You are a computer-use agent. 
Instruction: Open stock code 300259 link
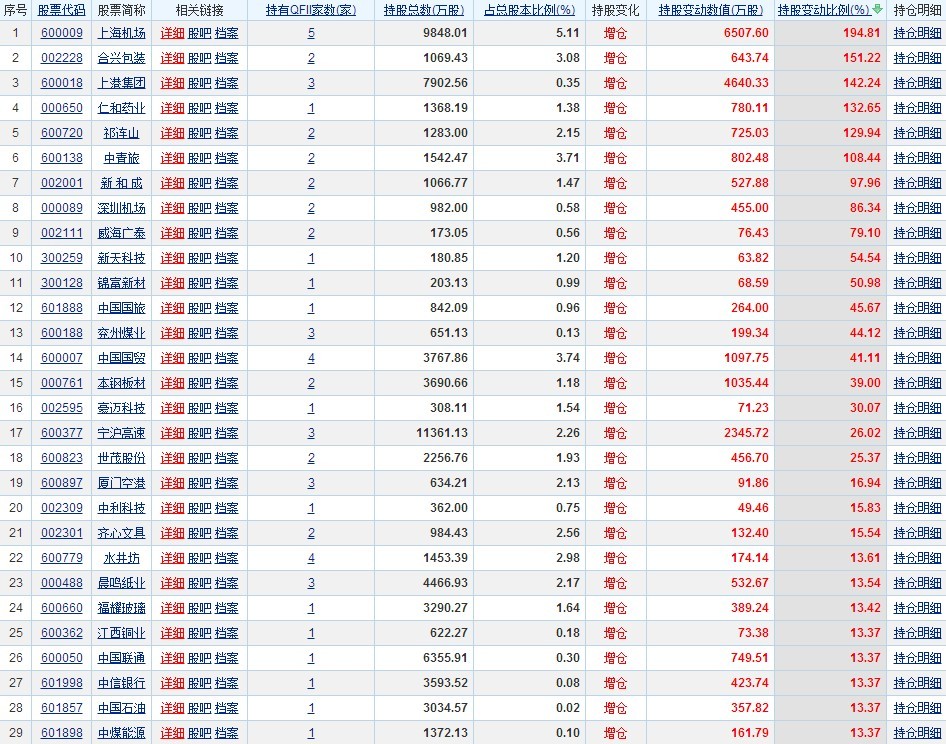tap(62, 258)
